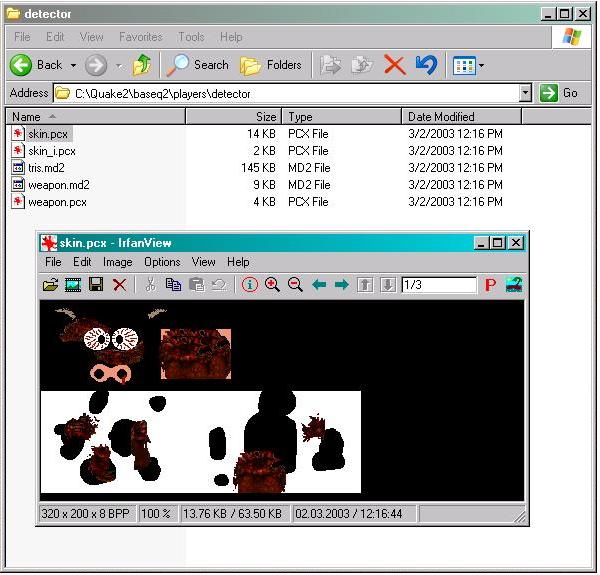The width and height of the screenshot is (600, 575).
Task: Expand the Address bar dropdown
Action: (x=526, y=93)
